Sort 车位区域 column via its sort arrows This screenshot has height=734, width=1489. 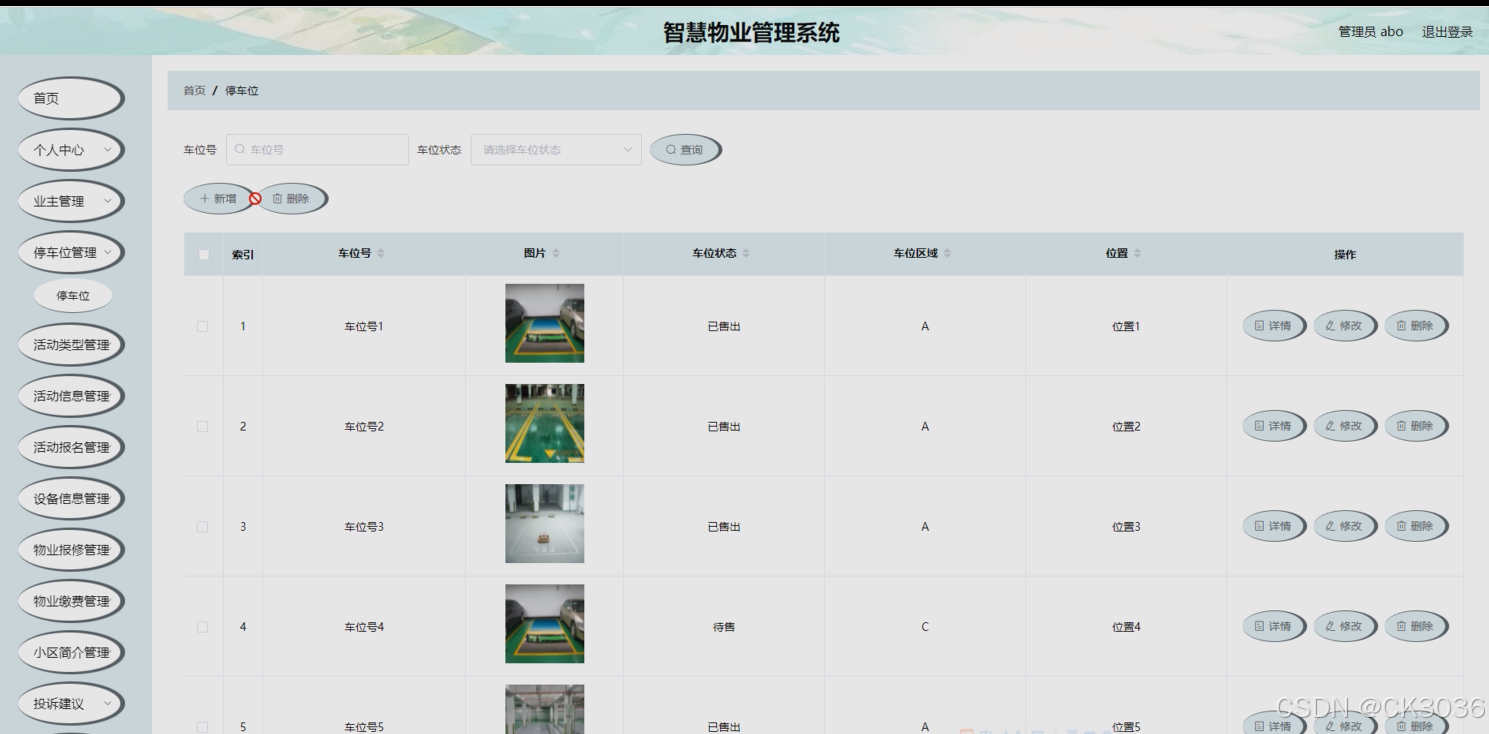[947, 254]
